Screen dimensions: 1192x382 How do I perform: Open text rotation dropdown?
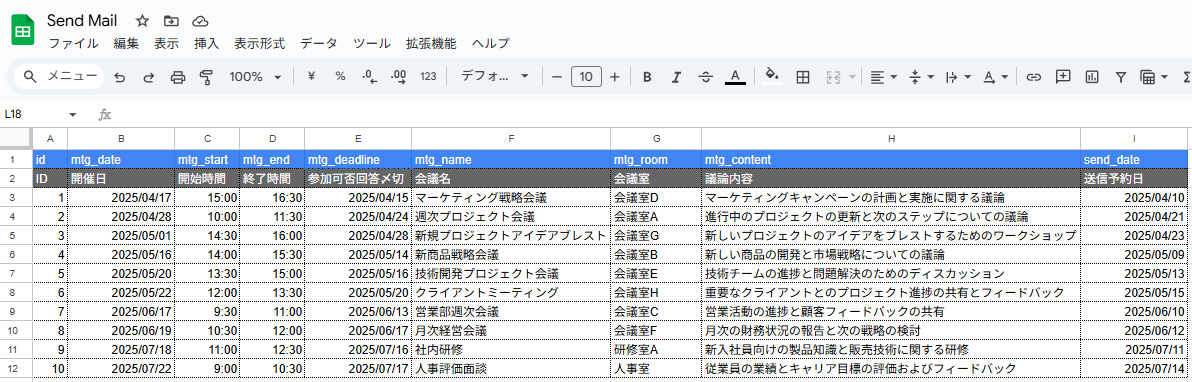coord(995,77)
